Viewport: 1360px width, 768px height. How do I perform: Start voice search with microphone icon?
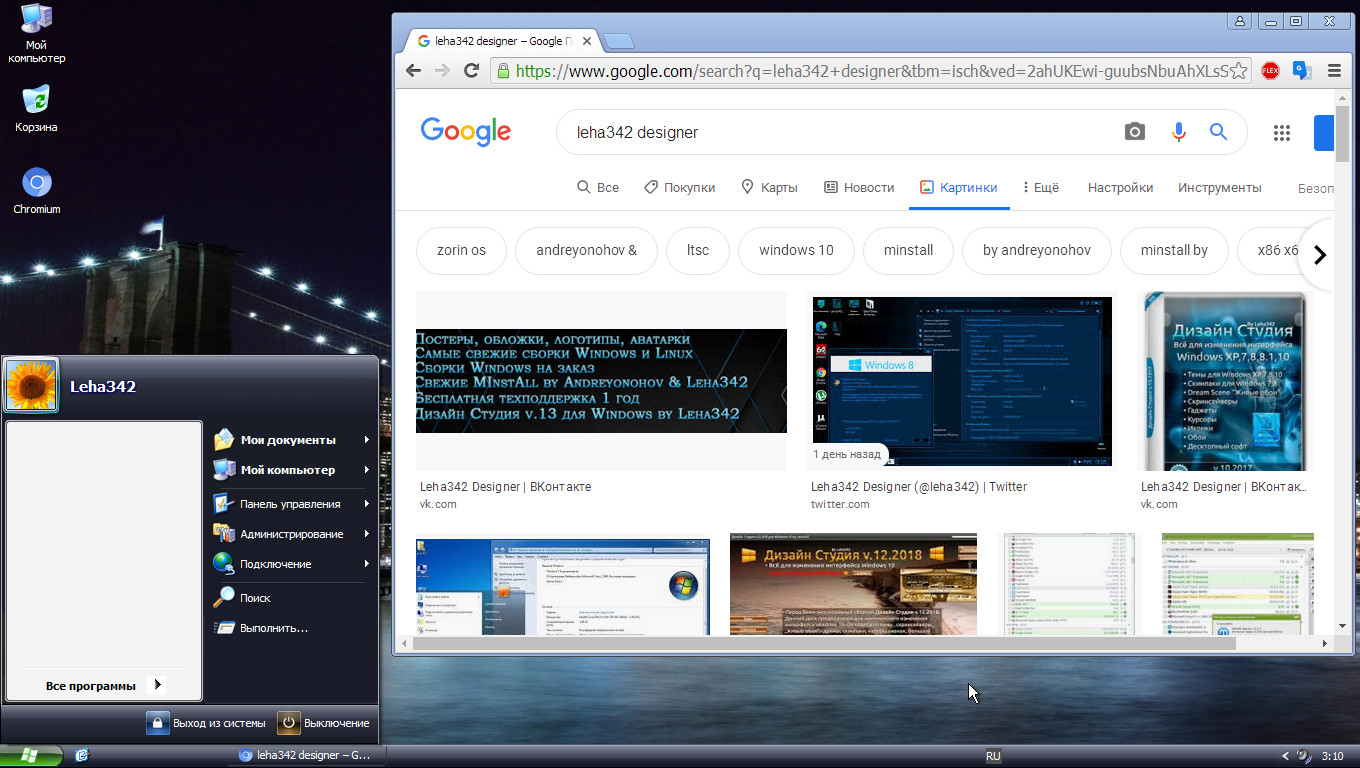coord(1178,132)
